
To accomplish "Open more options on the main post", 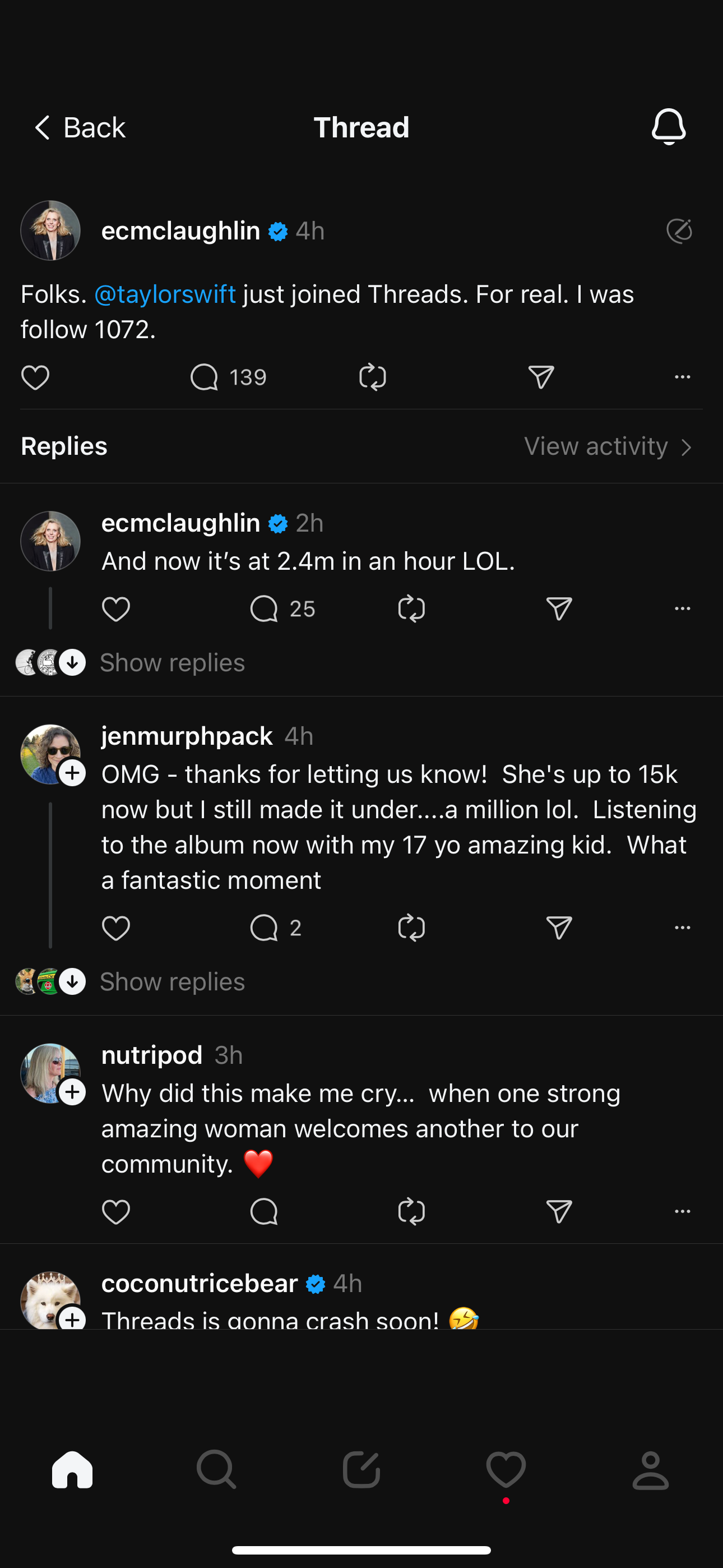I will pos(682,377).
